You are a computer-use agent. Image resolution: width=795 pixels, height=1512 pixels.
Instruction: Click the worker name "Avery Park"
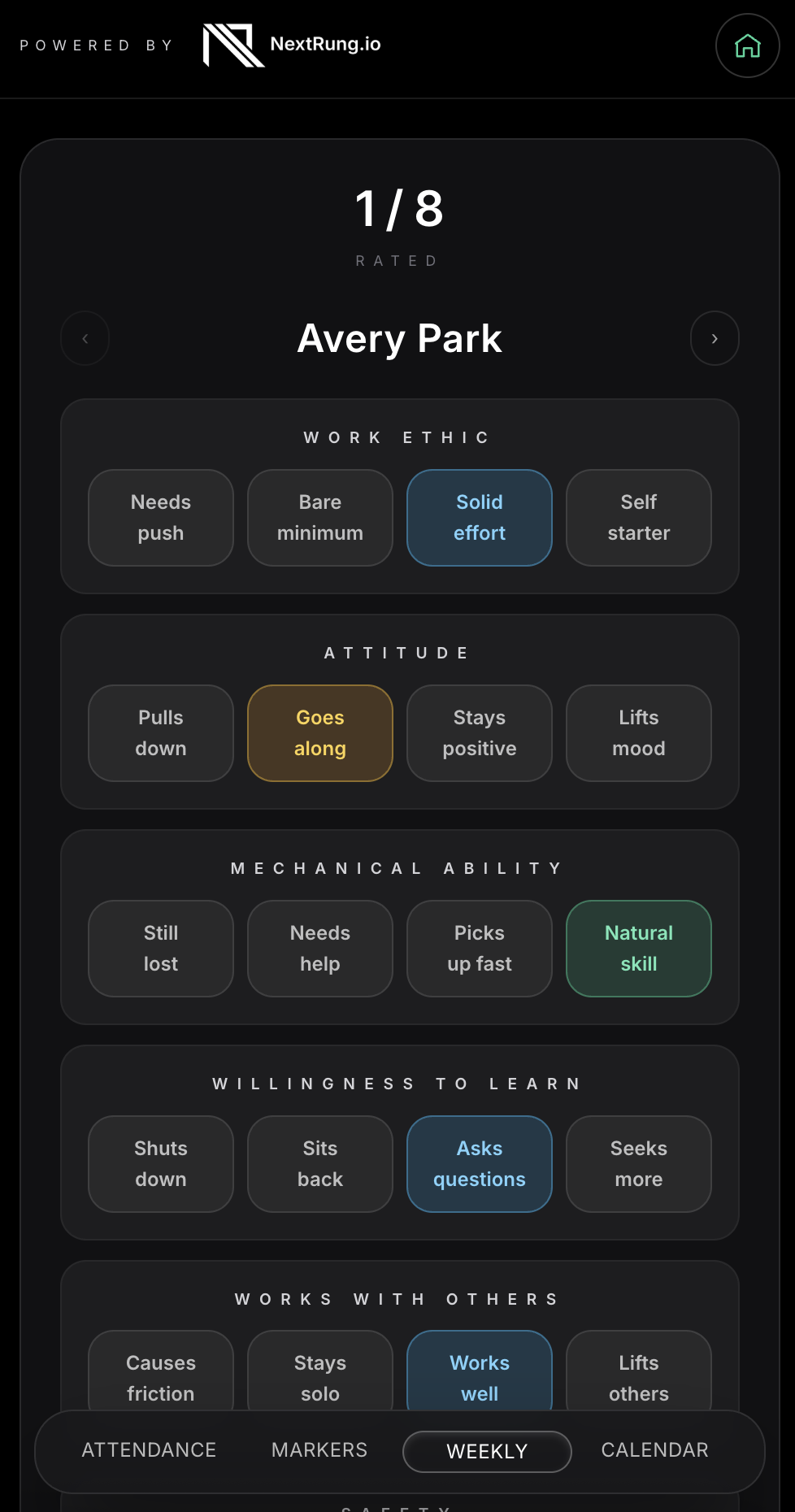(x=399, y=338)
